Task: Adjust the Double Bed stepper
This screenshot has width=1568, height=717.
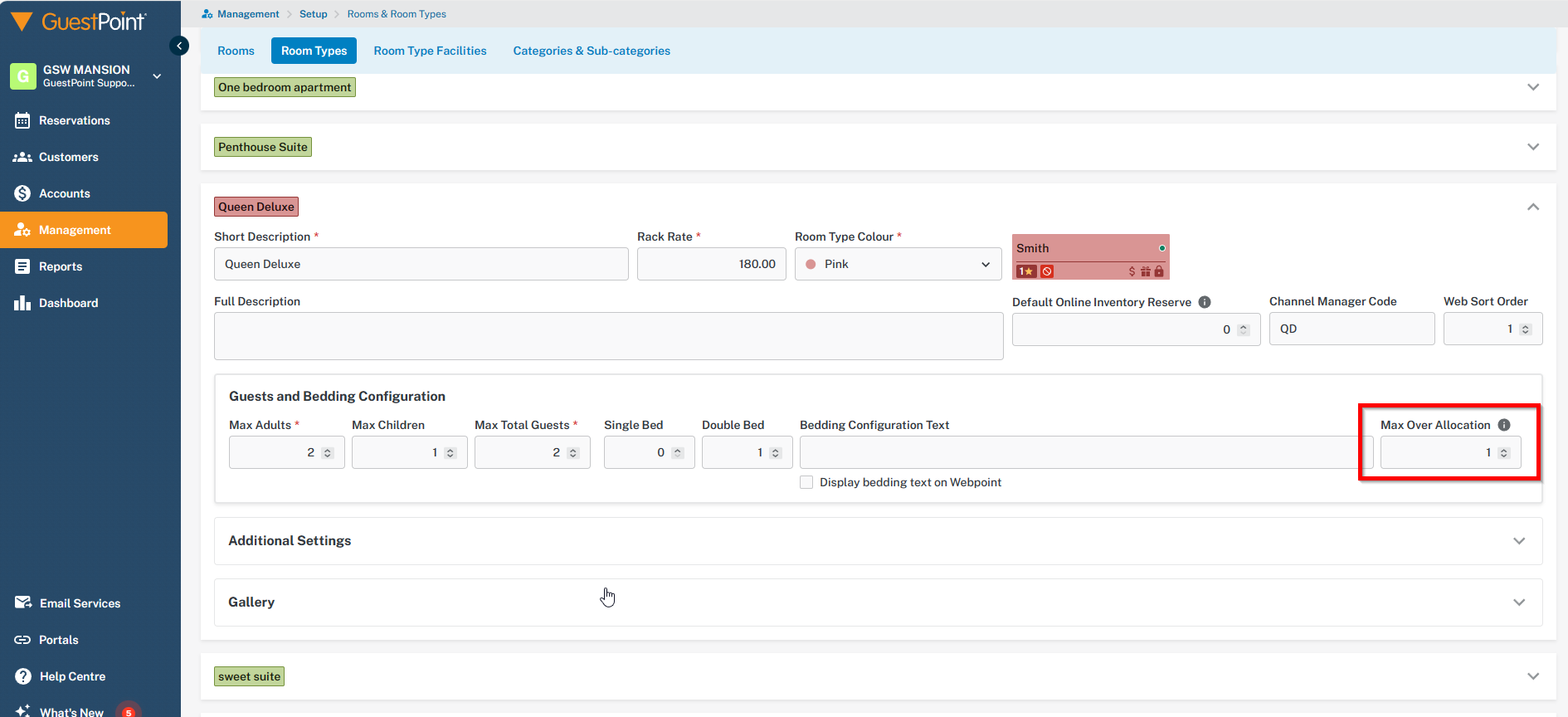Action: [776, 453]
